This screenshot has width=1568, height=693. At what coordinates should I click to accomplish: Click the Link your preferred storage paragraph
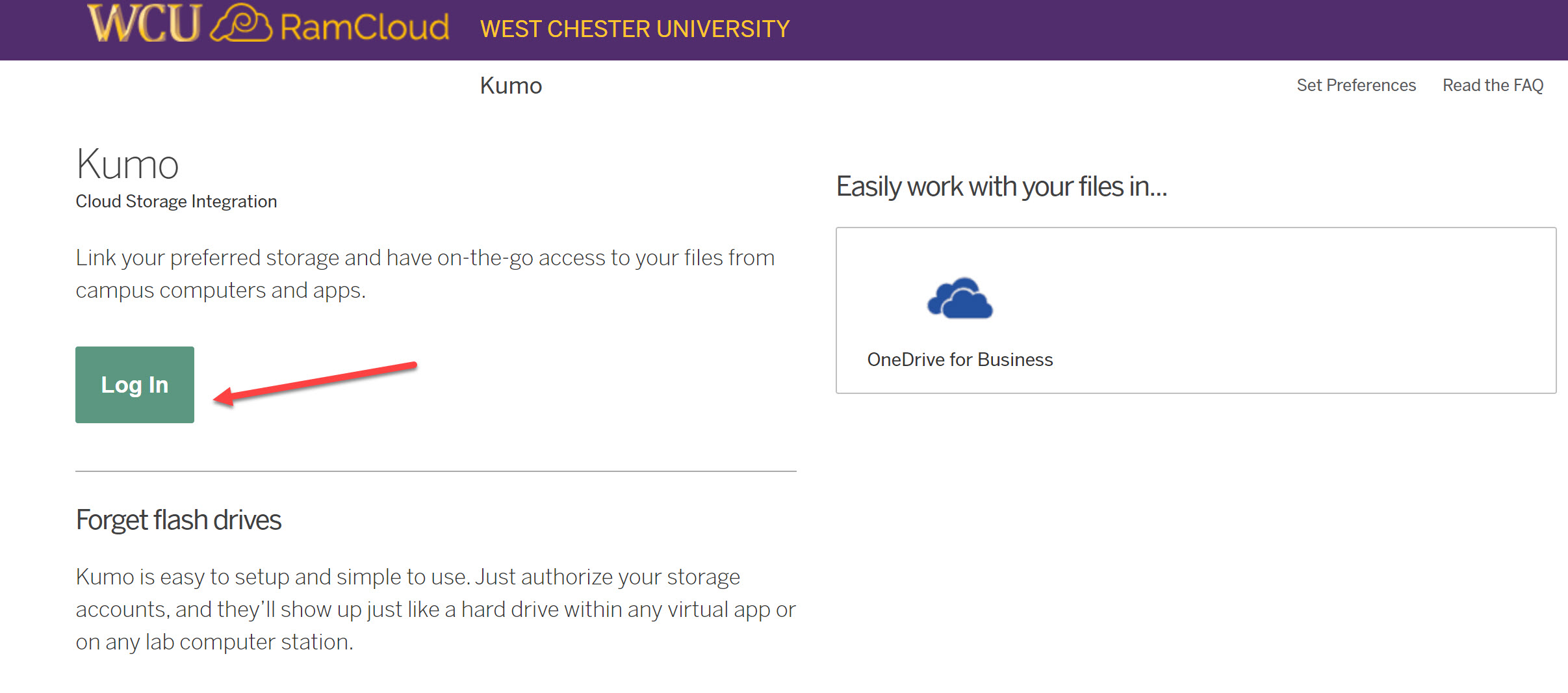click(x=425, y=274)
